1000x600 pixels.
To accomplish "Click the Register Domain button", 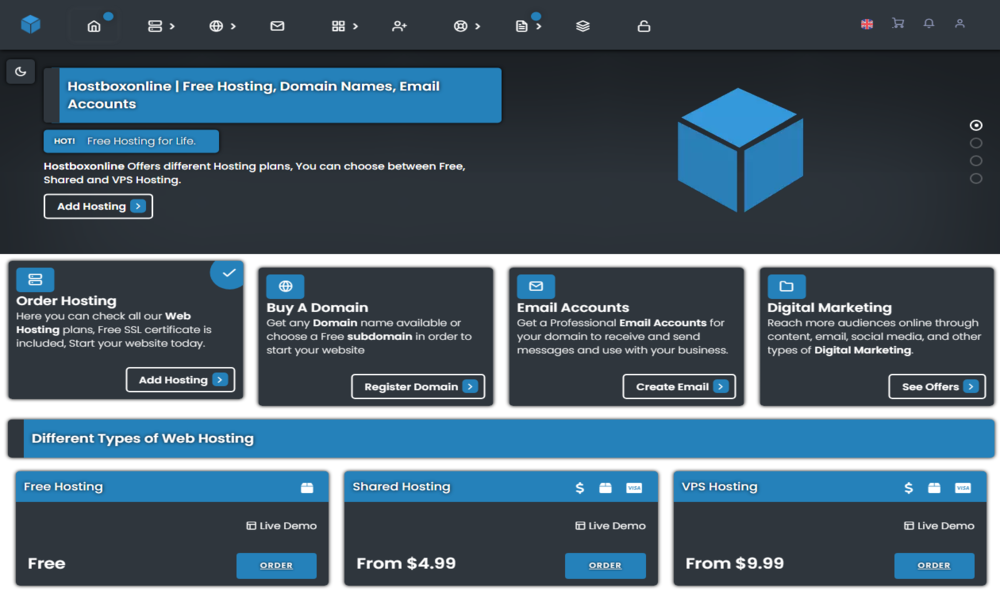I will coord(418,387).
